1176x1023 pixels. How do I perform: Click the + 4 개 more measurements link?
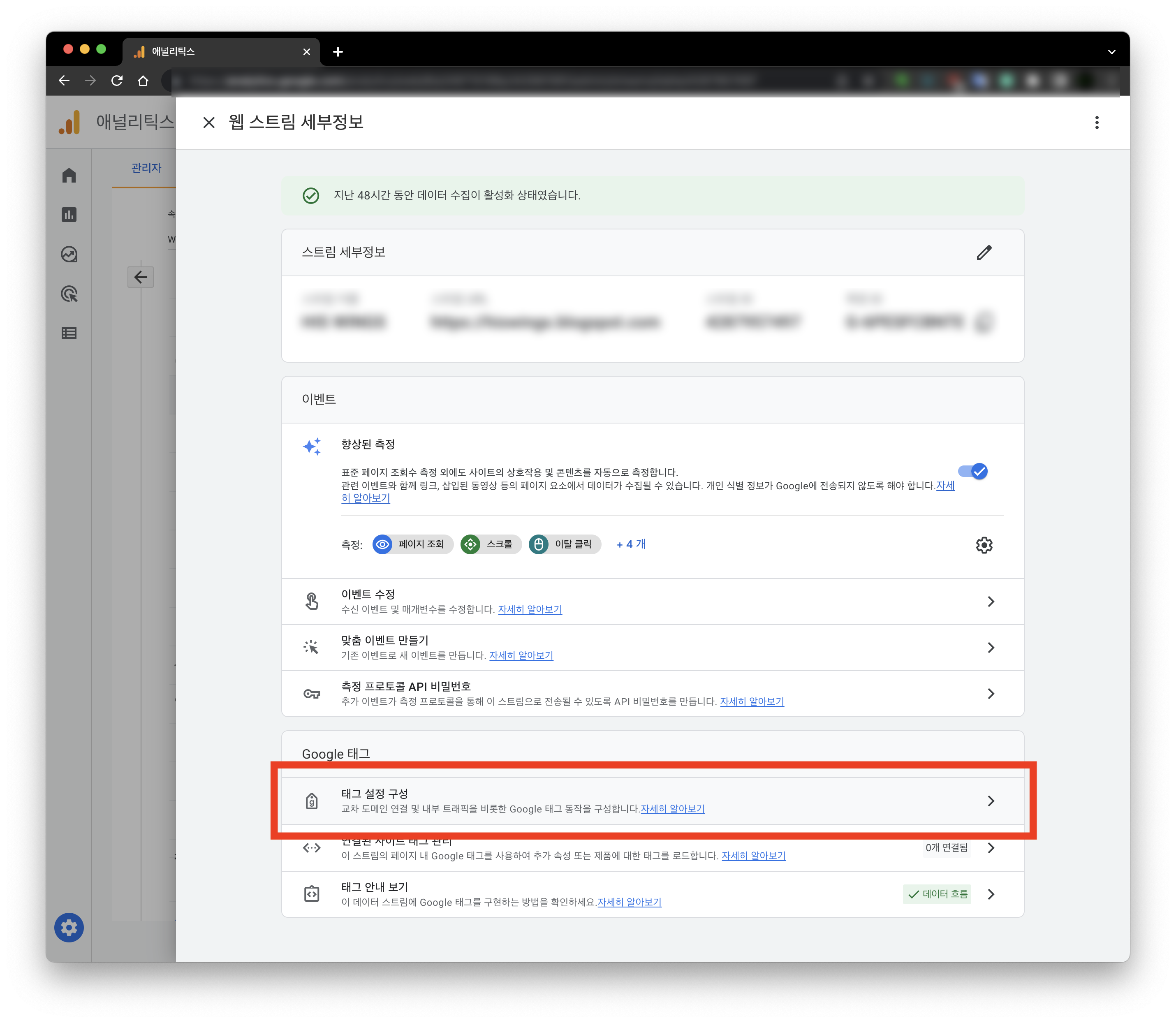pos(631,545)
